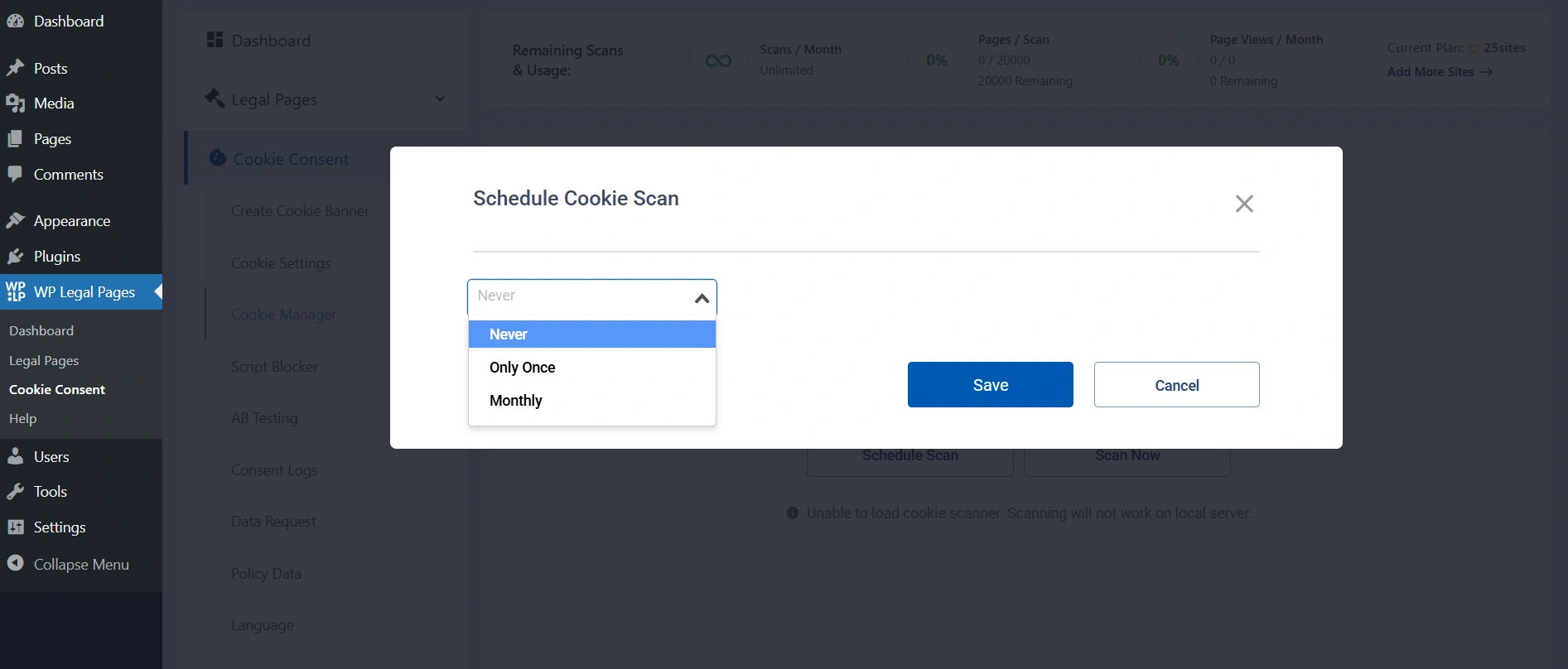Open the Comments speech bubble icon
The height and width of the screenshot is (669, 1568).
click(17, 174)
